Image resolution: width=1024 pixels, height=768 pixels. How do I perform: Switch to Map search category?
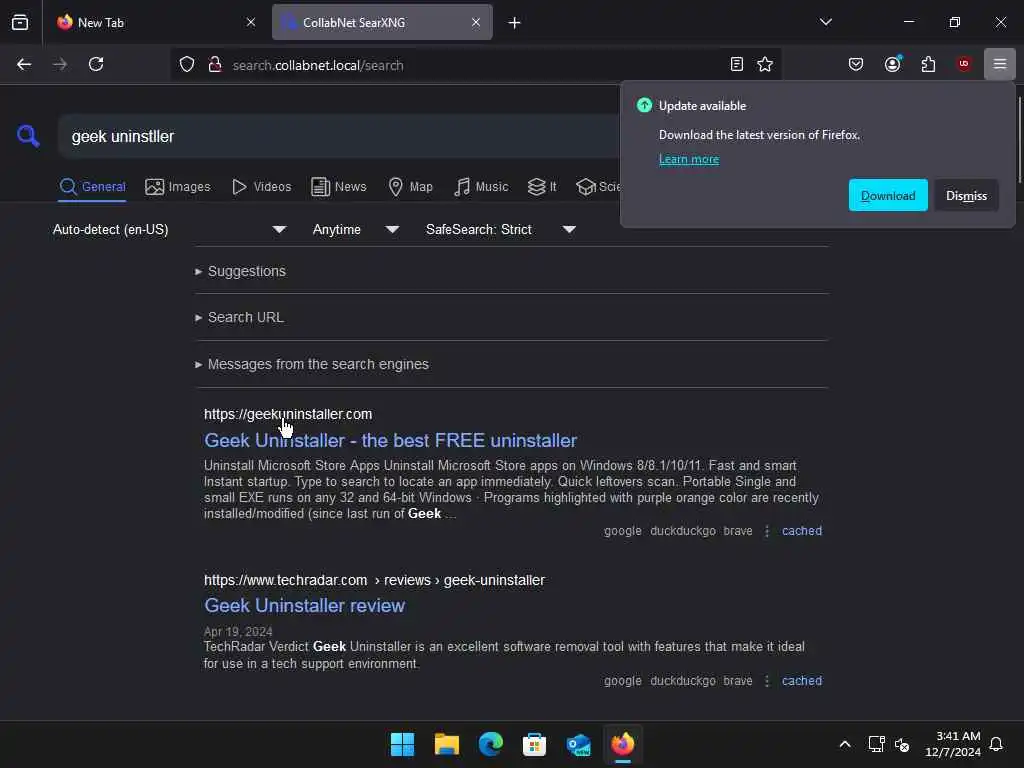[410, 187]
